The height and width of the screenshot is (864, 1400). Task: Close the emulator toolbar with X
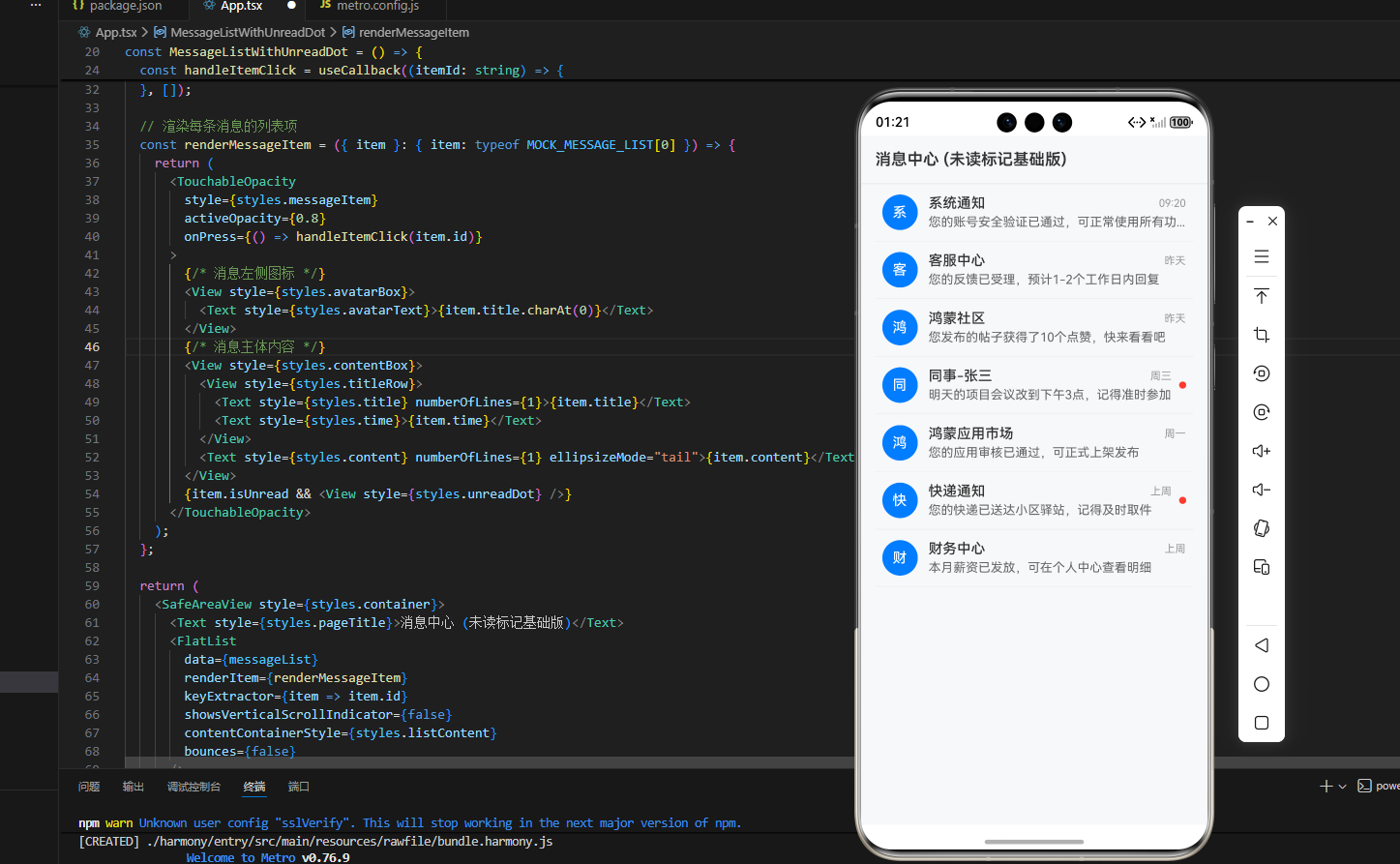[1272, 222]
